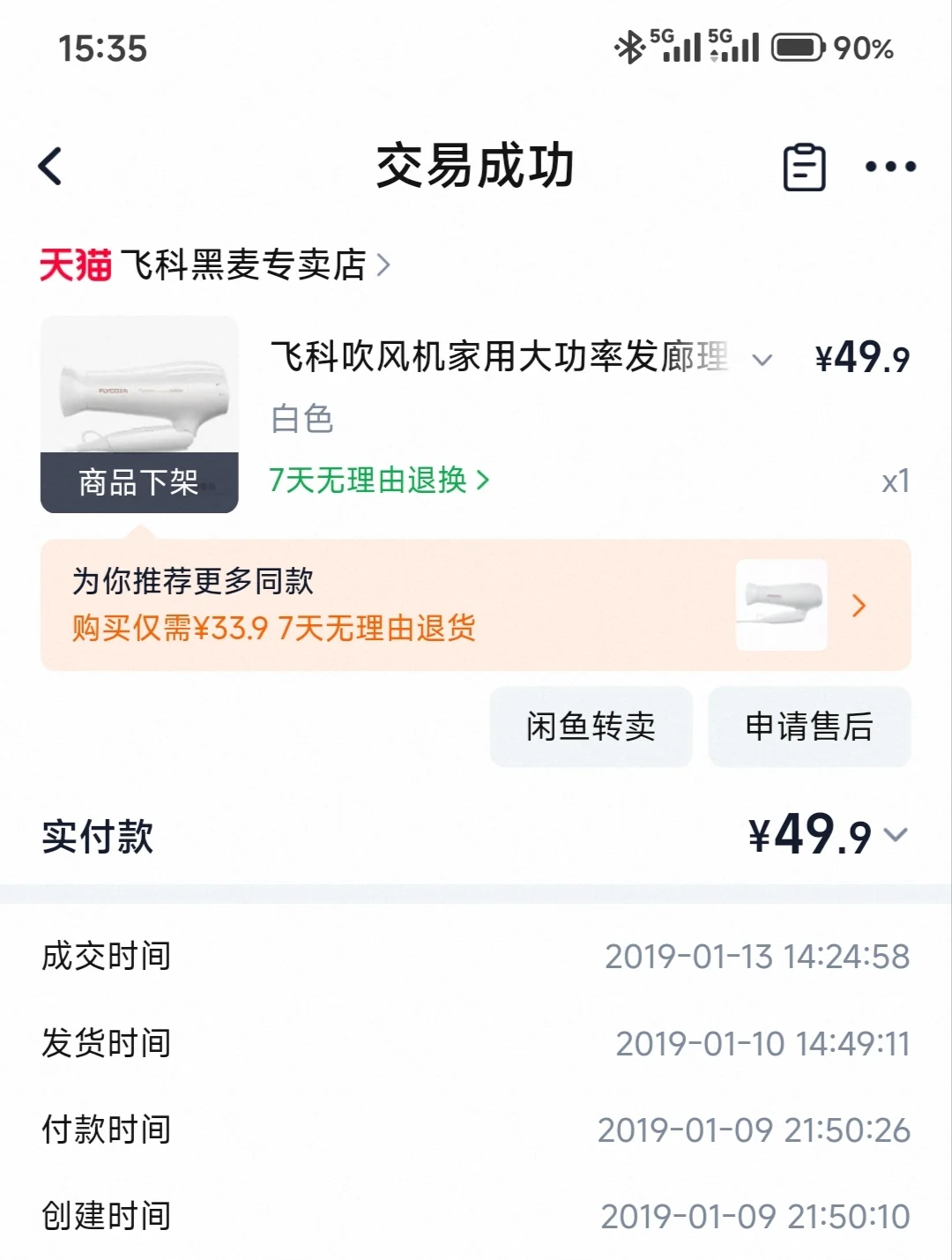Tap the Tmall (天猫) logo
Screen dimensions: 952x1260
[x=76, y=265]
